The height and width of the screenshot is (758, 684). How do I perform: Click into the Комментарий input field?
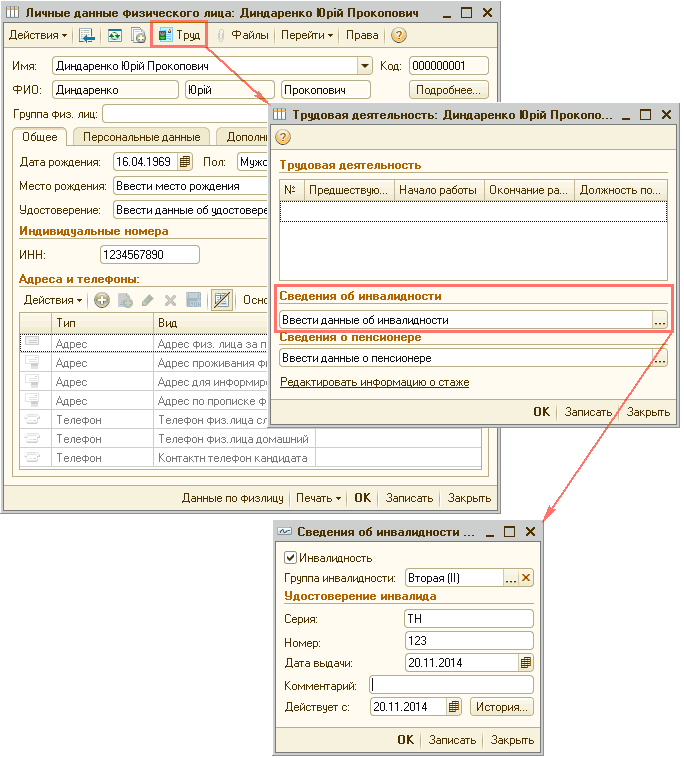(x=452, y=685)
